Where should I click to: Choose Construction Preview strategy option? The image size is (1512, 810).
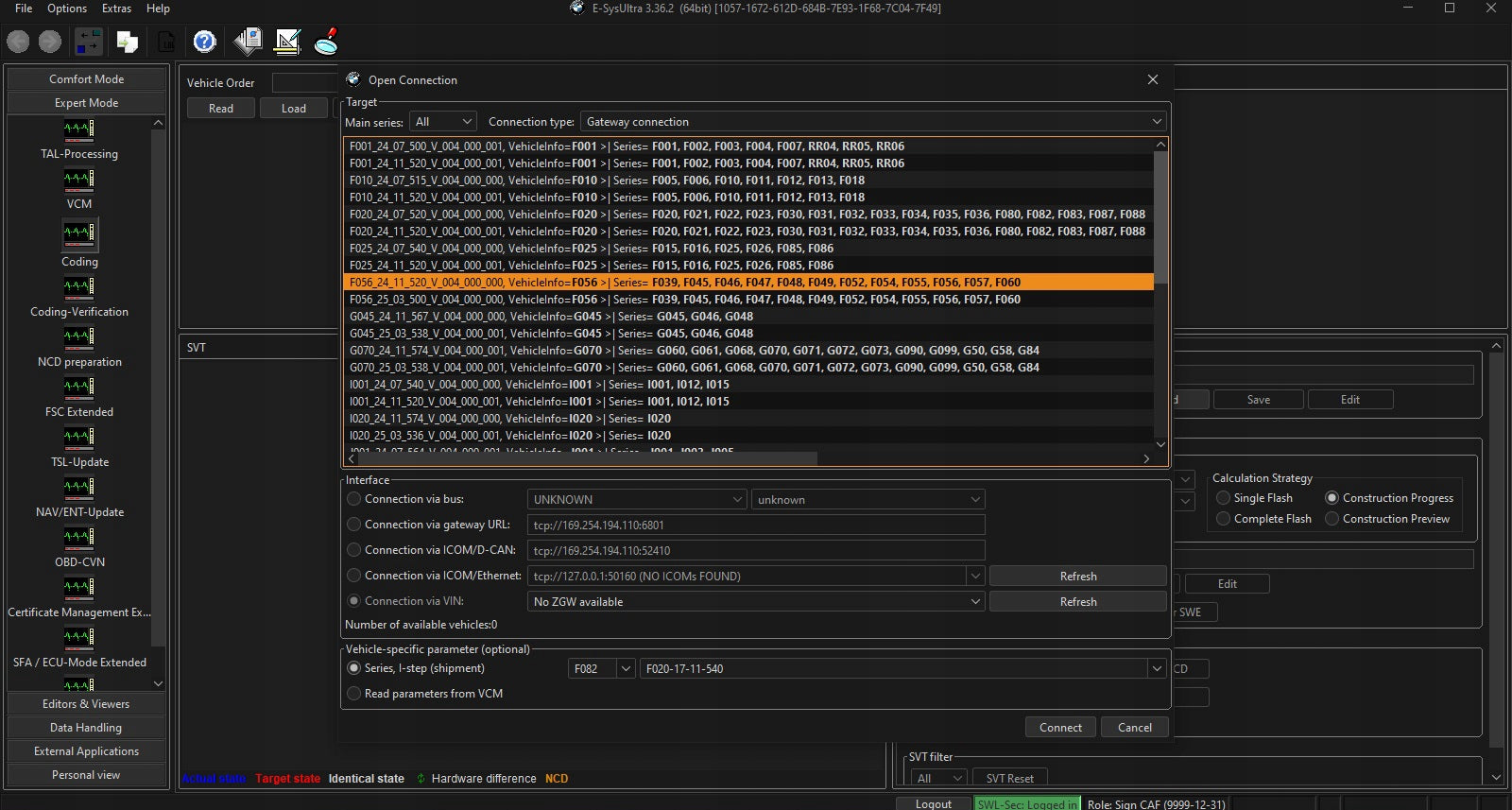pyautogui.click(x=1332, y=519)
